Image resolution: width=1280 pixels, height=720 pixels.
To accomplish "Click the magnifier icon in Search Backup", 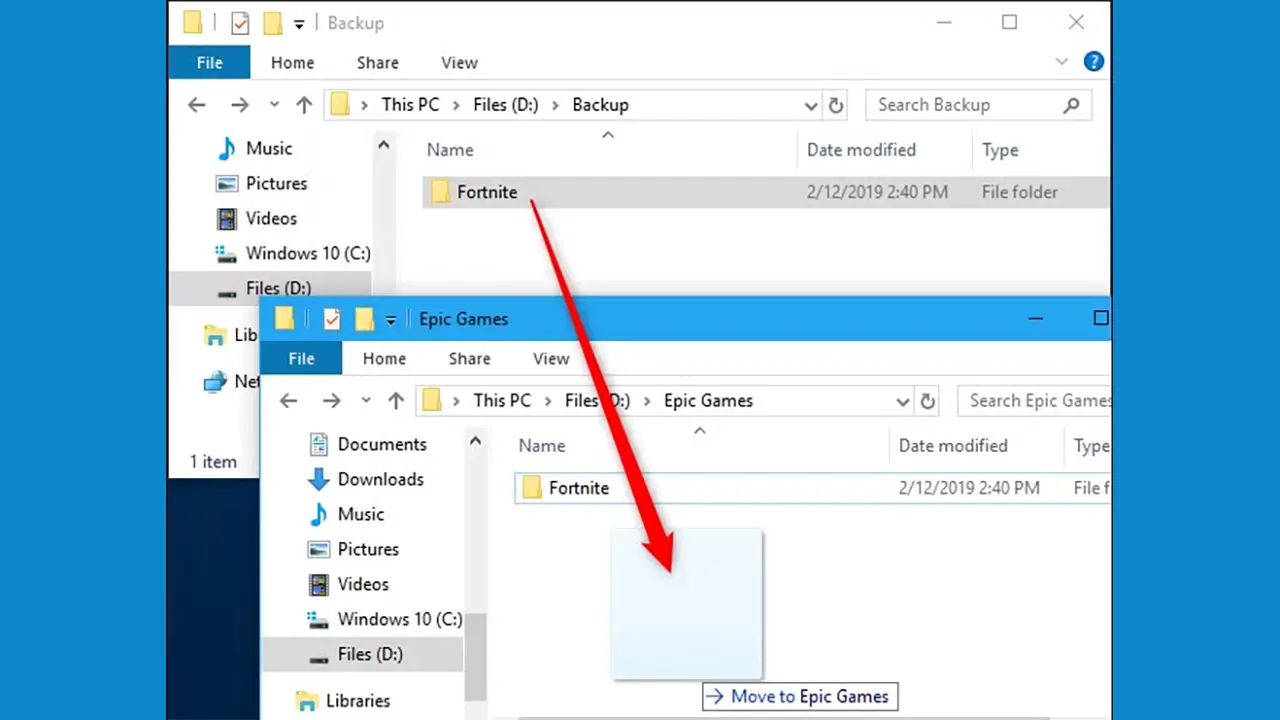I will (1071, 105).
